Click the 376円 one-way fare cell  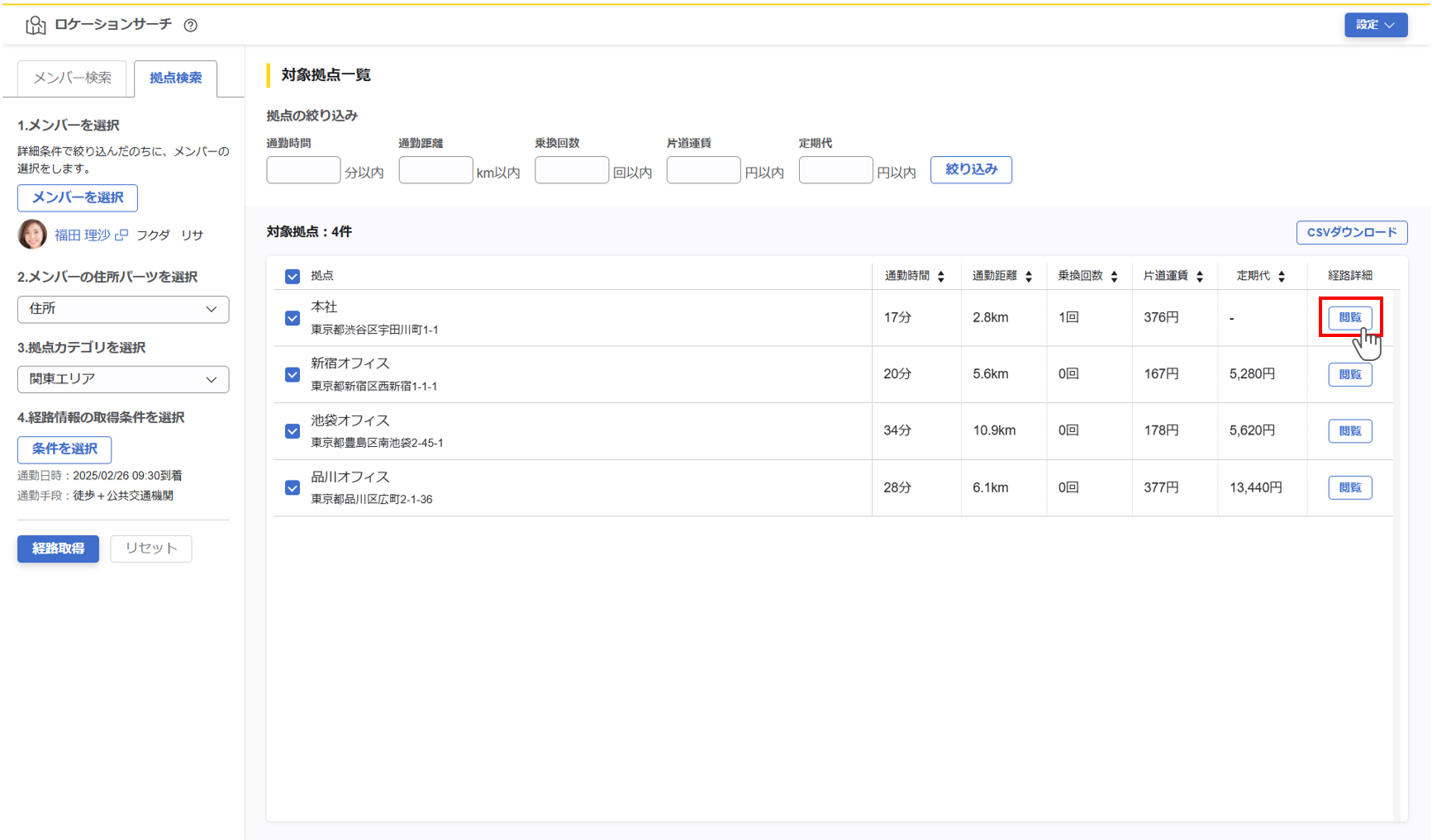click(x=1161, y=317)
